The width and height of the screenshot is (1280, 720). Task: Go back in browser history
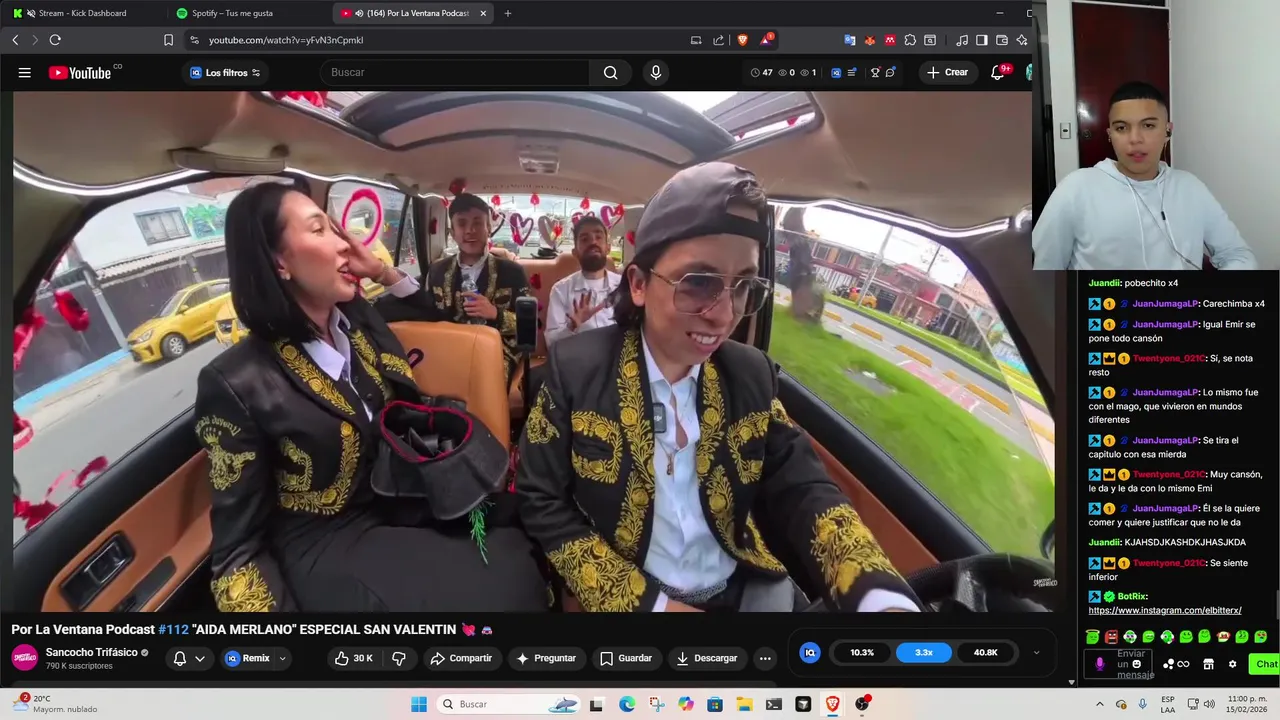point(15,40)
